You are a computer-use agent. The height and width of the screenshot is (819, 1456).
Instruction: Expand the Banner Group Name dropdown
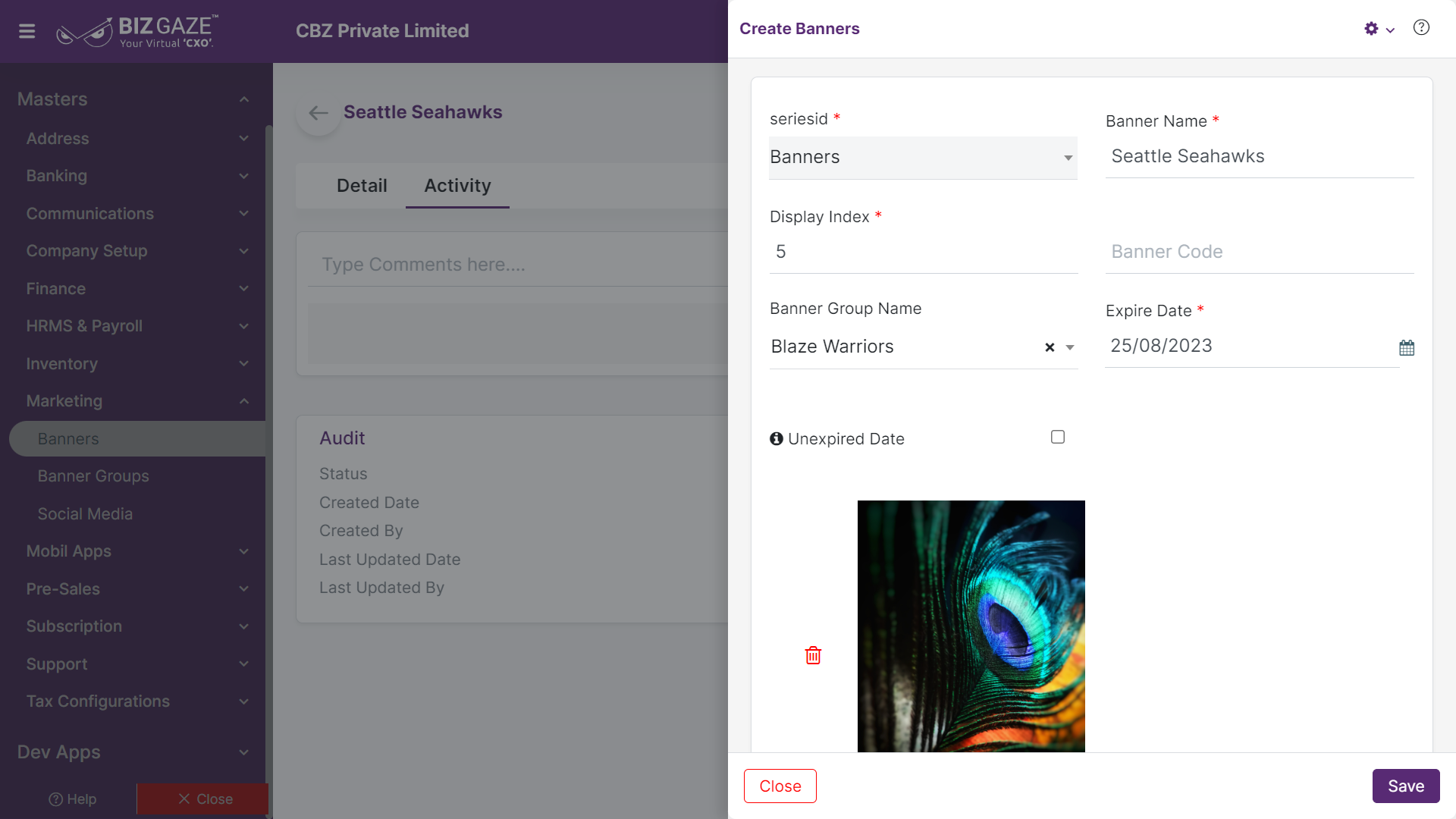1070,347
